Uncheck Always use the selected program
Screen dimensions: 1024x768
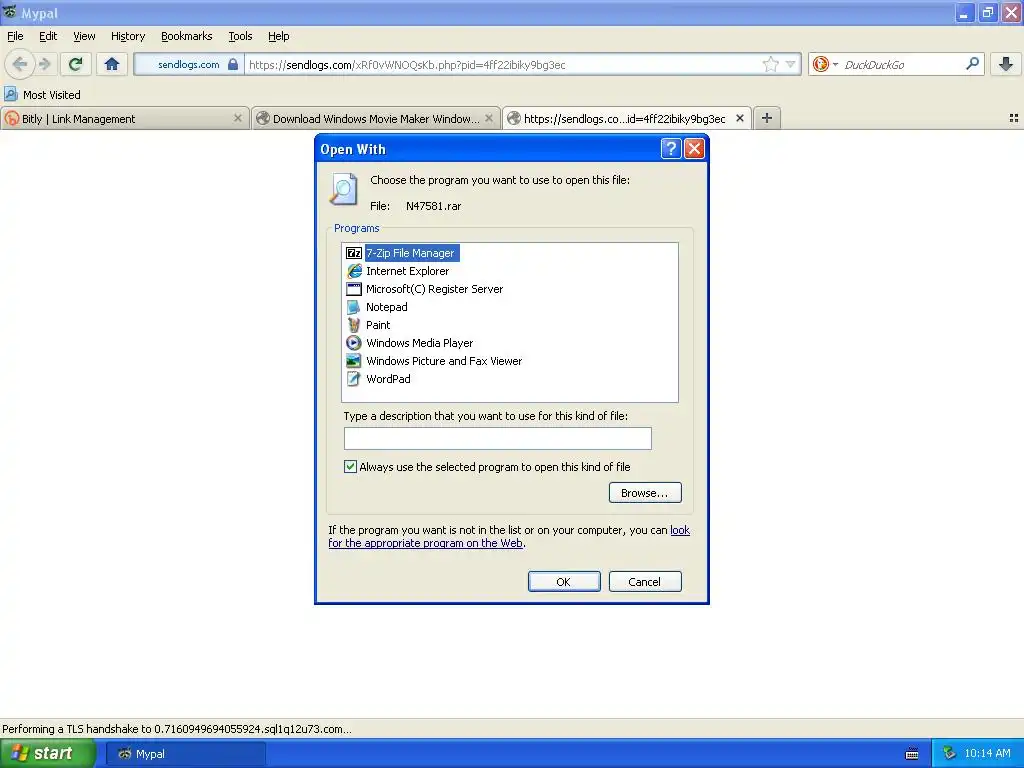[351, 466]
